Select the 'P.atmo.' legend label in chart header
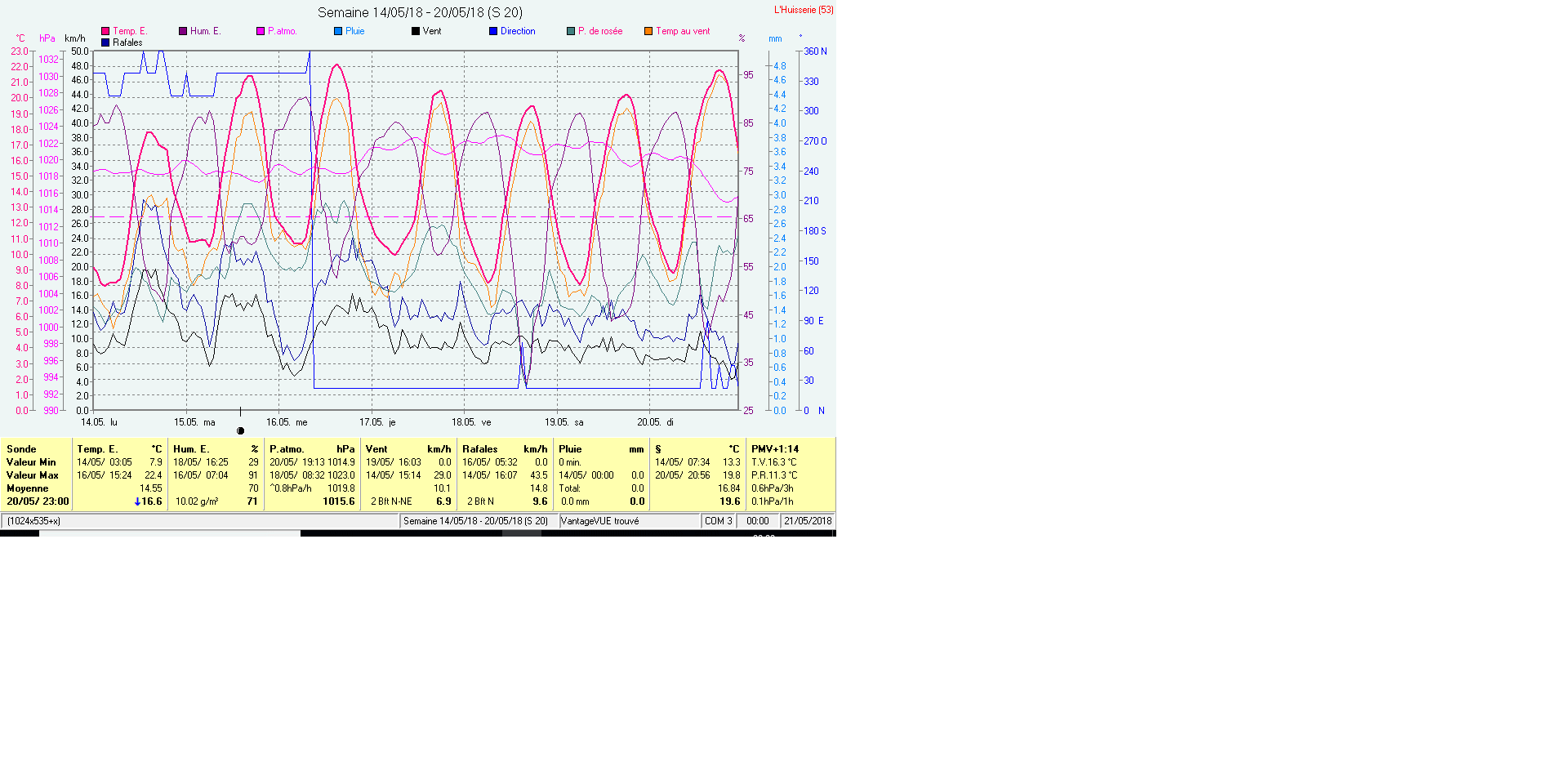1568x762 pixels. pyautogui.click(x=283, y=31)
